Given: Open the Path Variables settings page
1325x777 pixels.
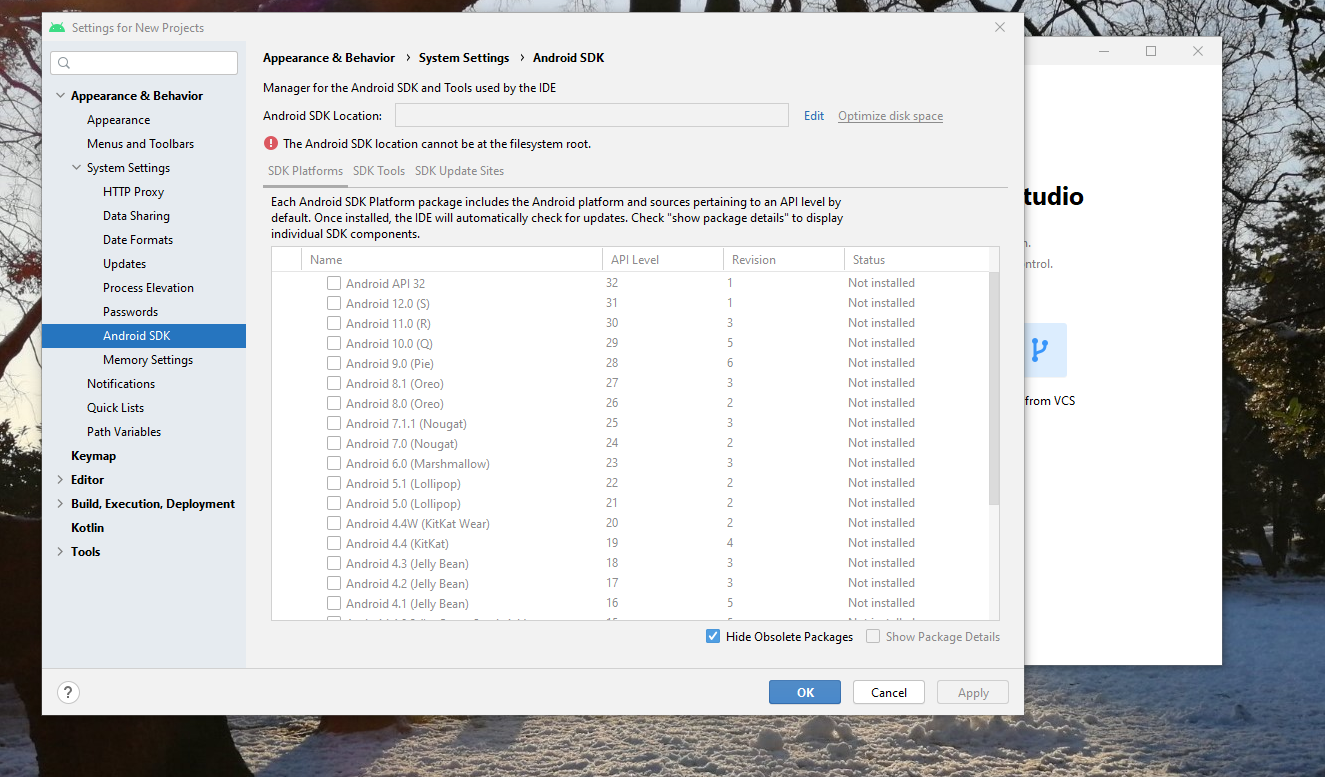Looking at the screenshot, I should 124,432.
